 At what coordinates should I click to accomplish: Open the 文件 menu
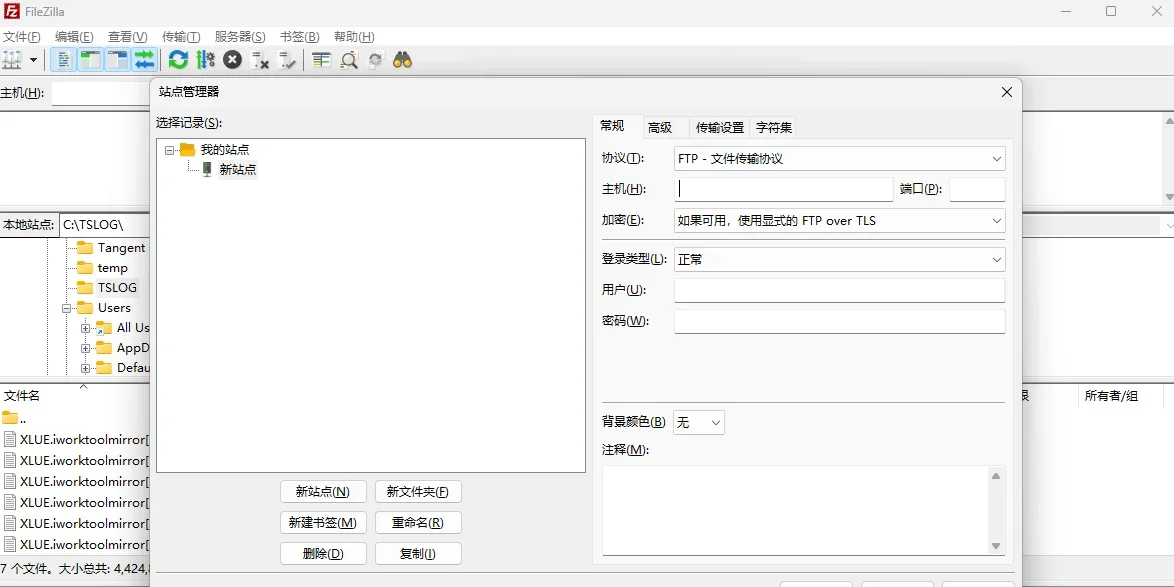pyautogui.click(x=22, y=37)
